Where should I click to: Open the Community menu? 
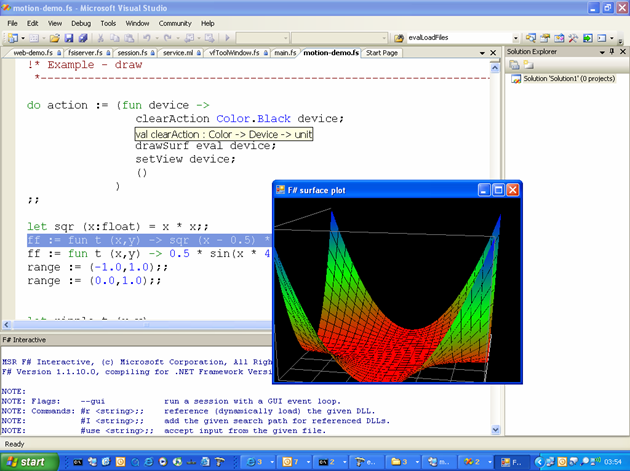point(175,23)
